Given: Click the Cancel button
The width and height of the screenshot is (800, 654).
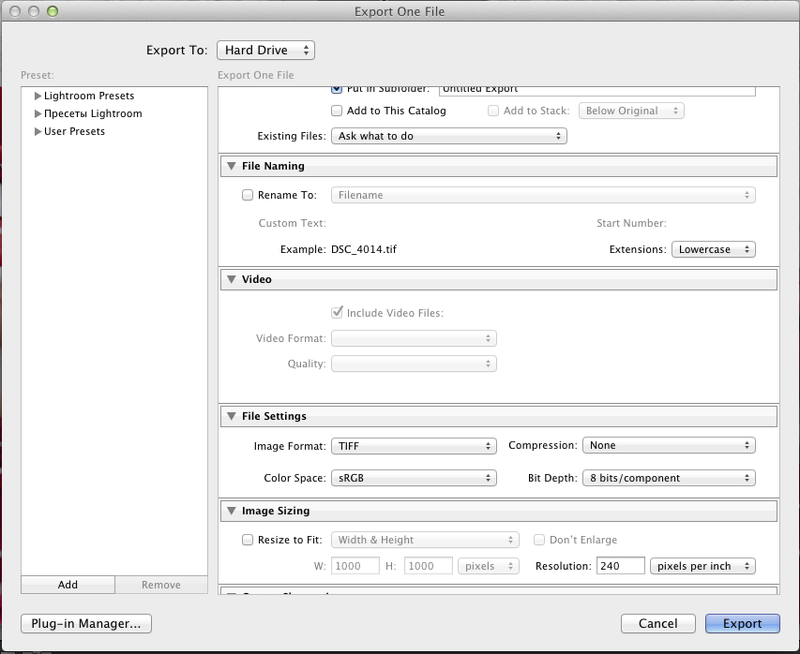Looking at the screenshot, I should tap(657, 623).
